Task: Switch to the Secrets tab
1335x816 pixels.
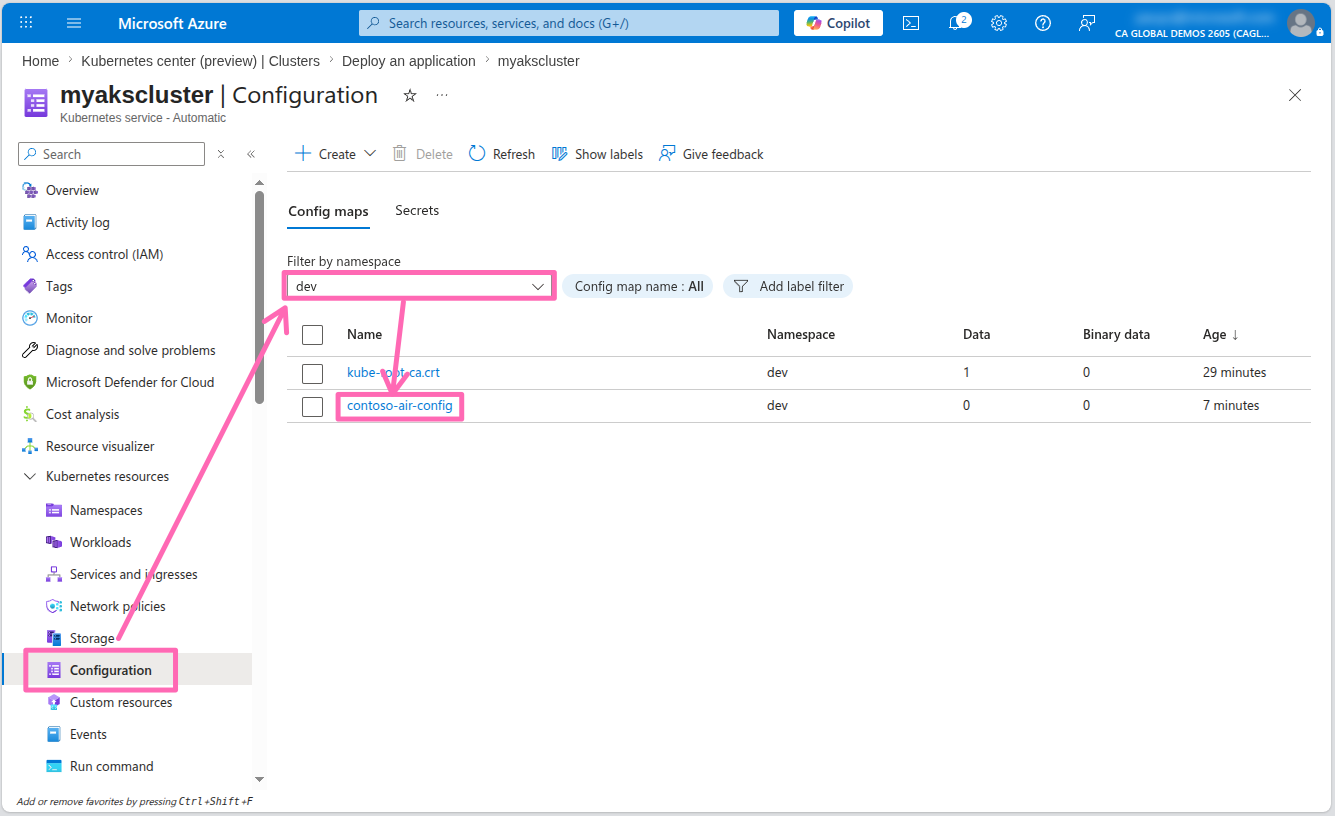Action: [x=417, y=210]
